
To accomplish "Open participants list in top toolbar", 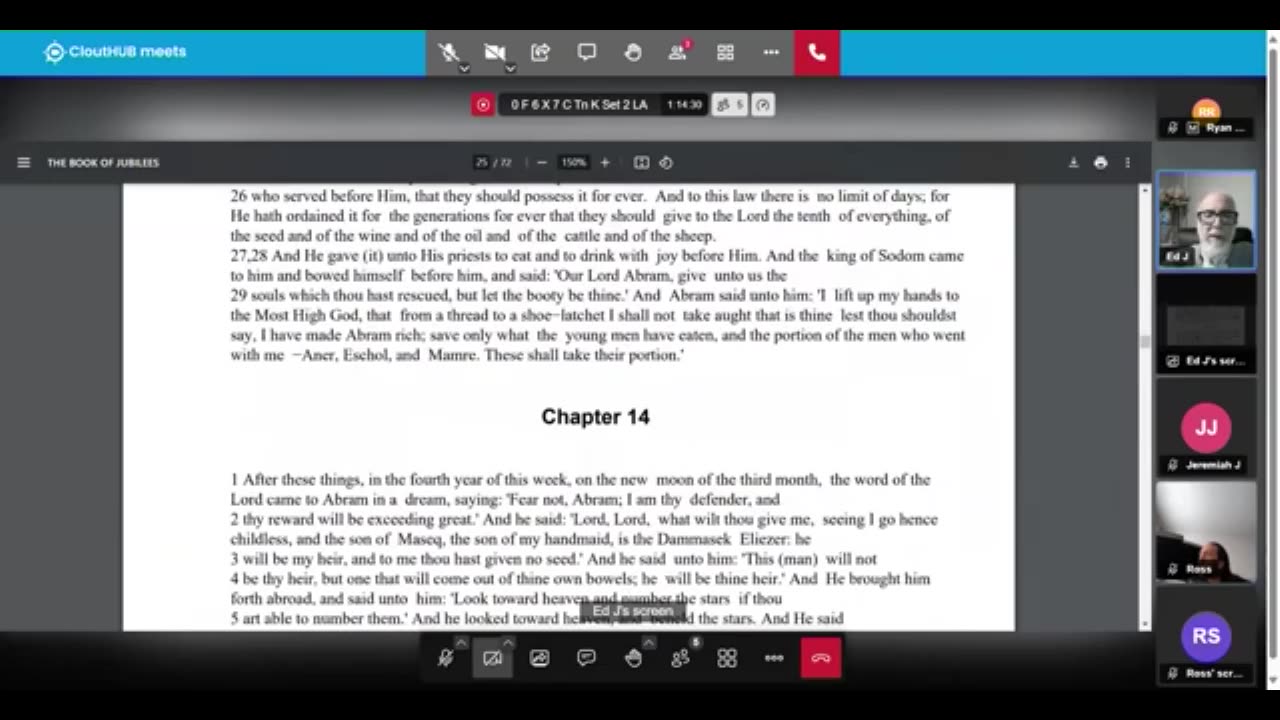I will tap(679, 52).
